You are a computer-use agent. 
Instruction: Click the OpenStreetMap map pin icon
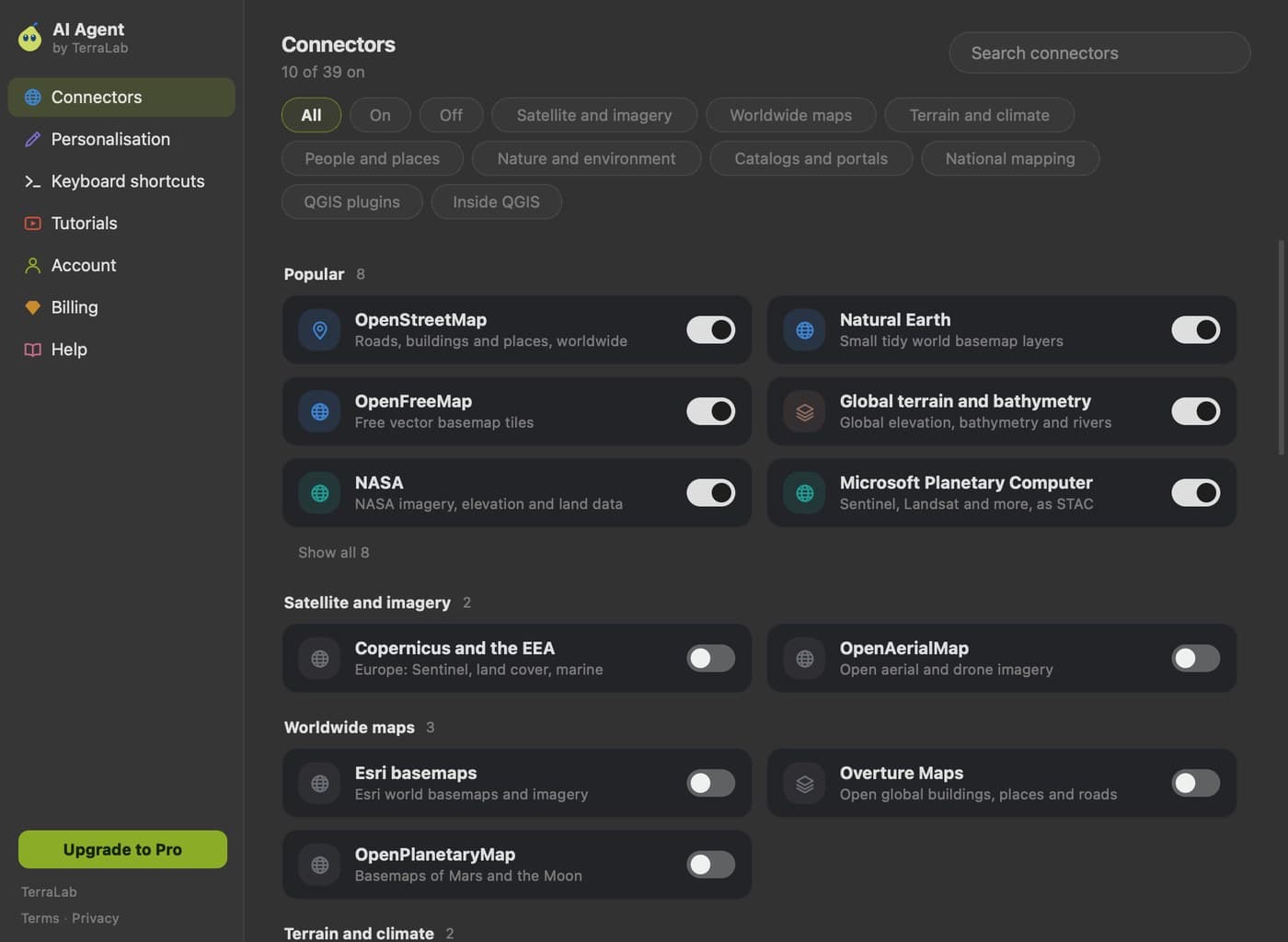320,330
